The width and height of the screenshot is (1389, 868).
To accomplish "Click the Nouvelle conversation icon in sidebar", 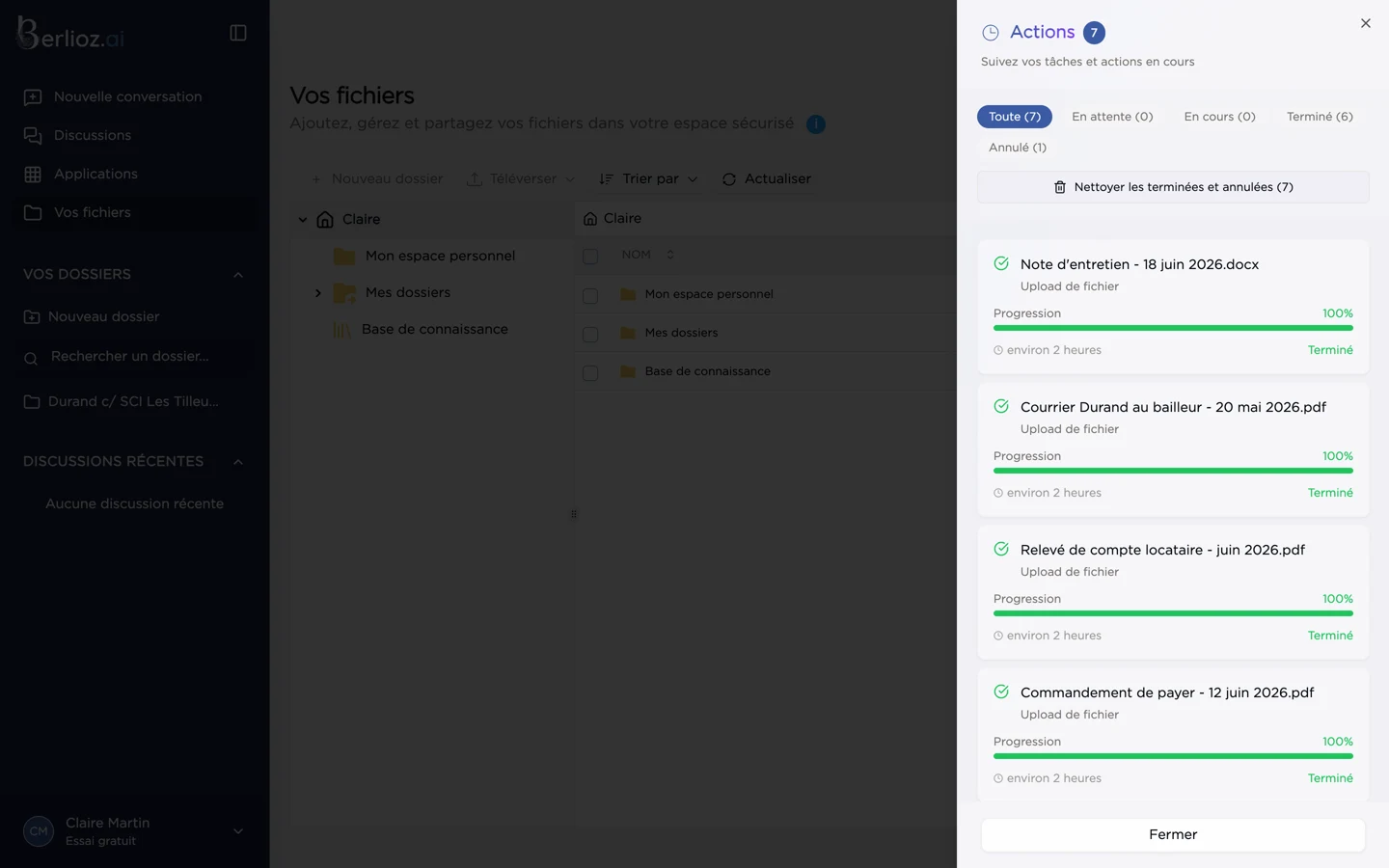I will (x=33, y=96).
